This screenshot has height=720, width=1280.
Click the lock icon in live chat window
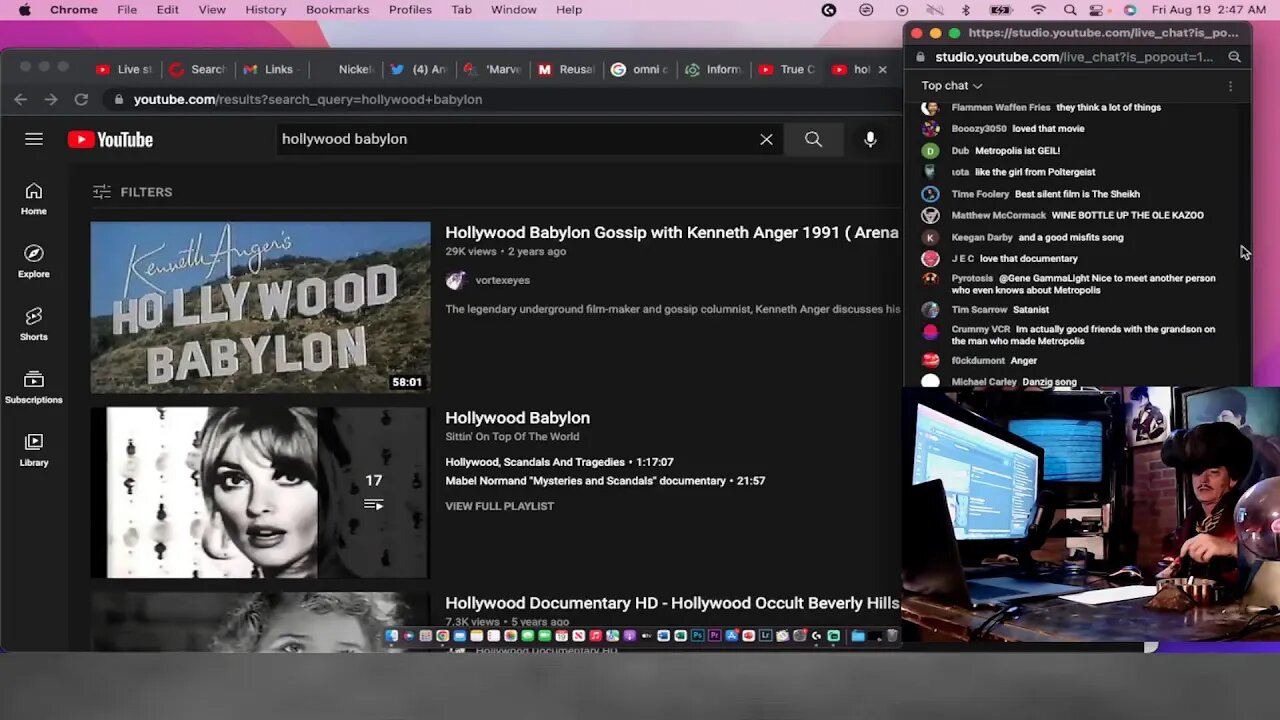[921, 57]
